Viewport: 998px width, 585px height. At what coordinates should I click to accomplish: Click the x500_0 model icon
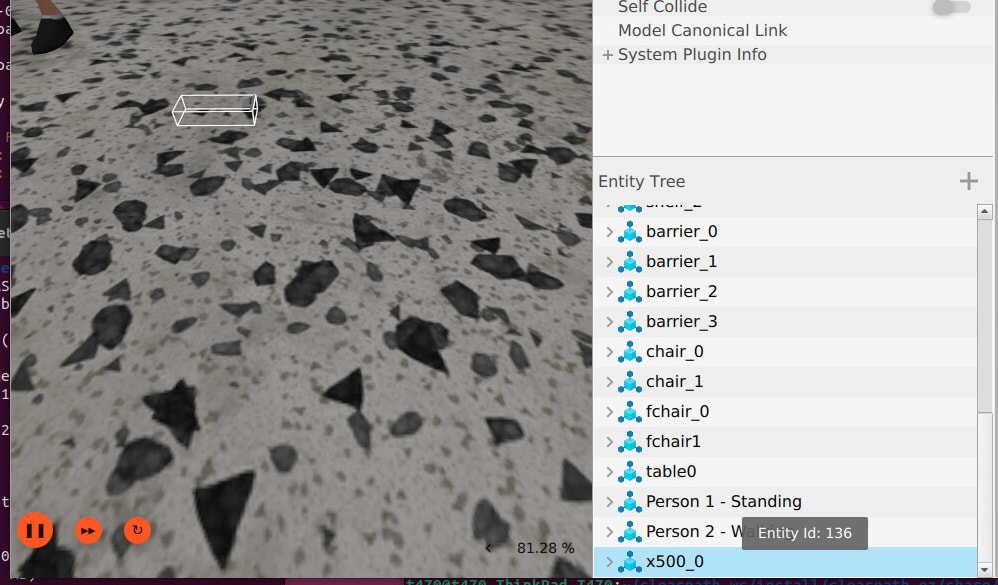point(629,562)
